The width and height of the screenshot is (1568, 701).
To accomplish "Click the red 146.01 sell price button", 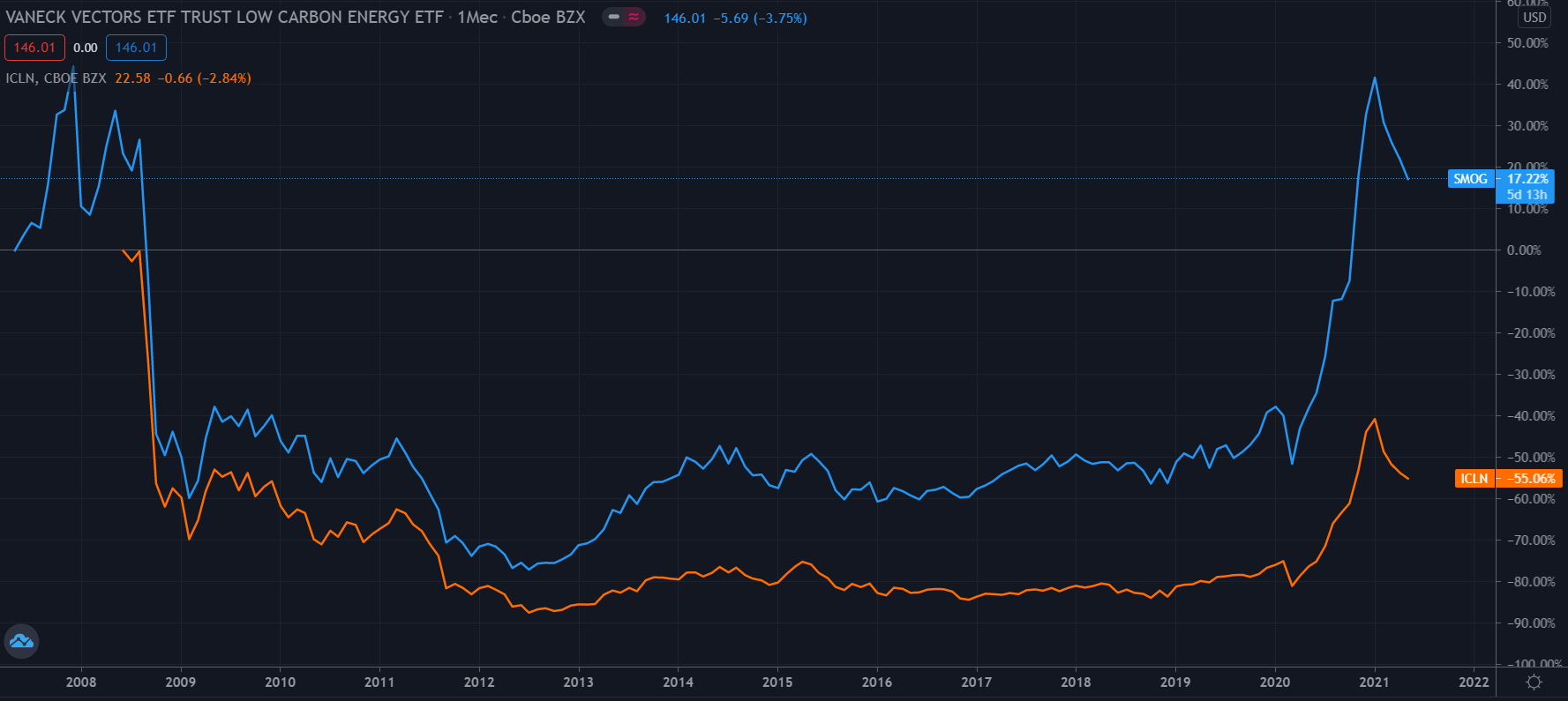I will point(34,48).
